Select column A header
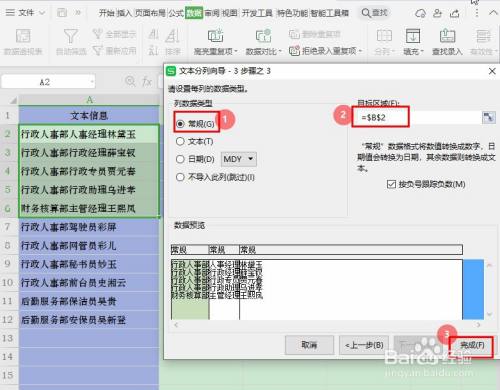 (x=89, y=99)
